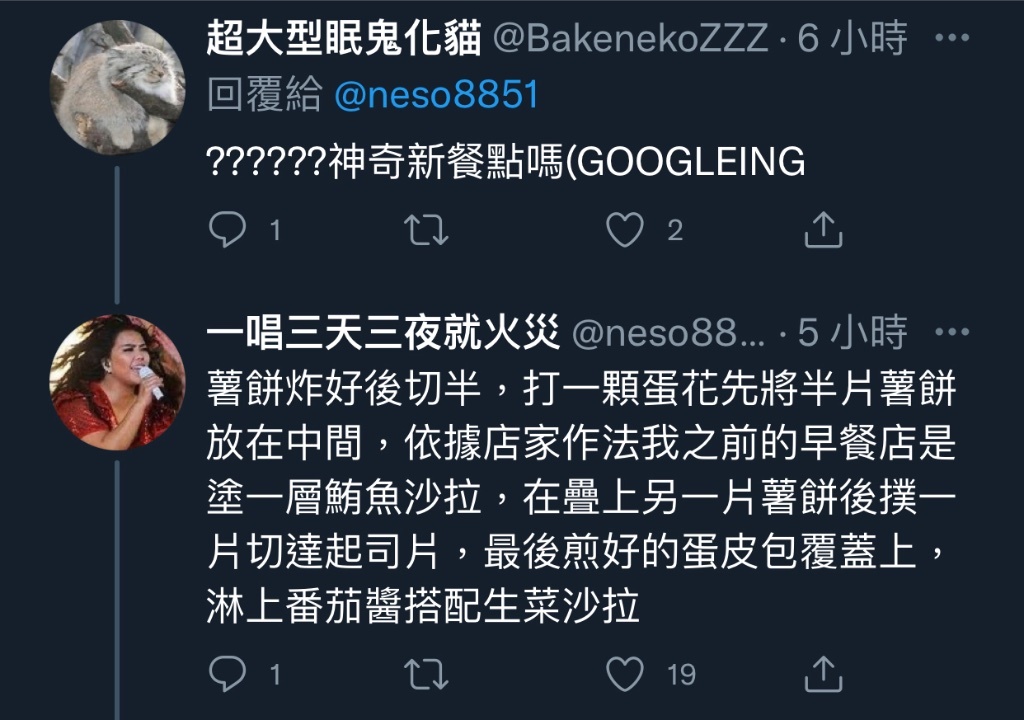The height and width of the screenshot is (720, 1024).
Task: Like the tweet with 2 likes
Action: [625, 230]
